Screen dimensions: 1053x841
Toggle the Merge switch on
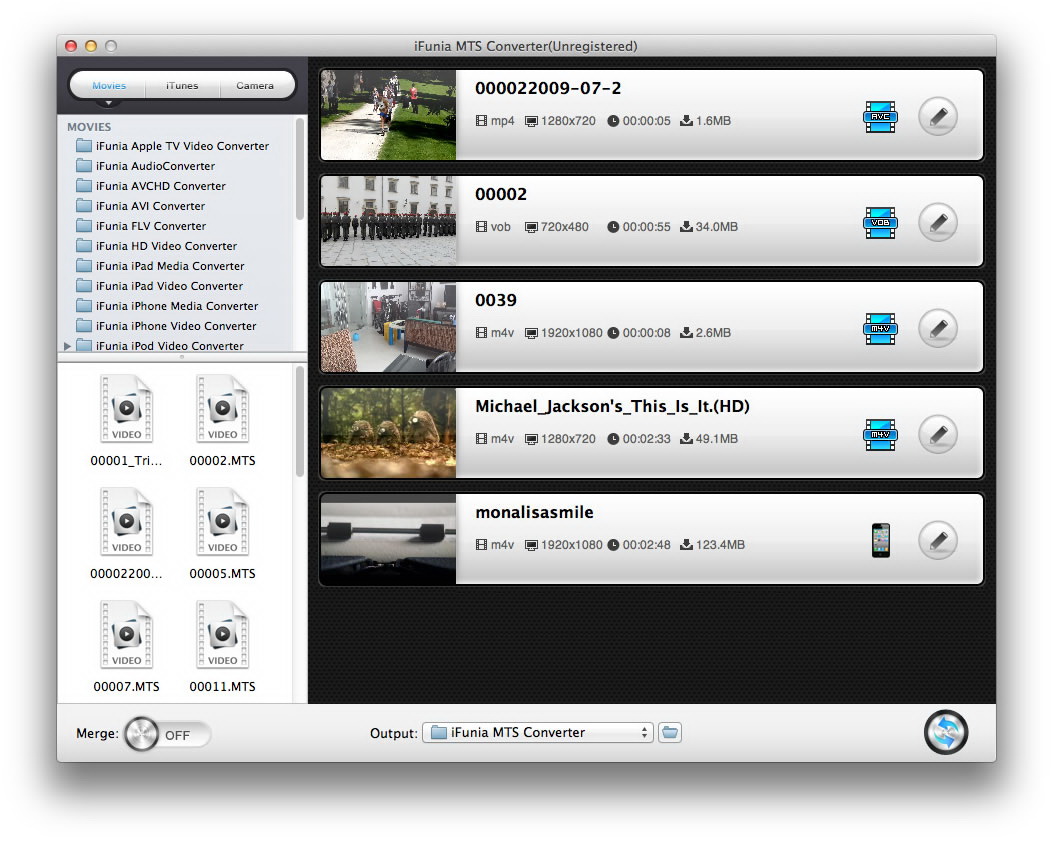(x=167, y=734)
